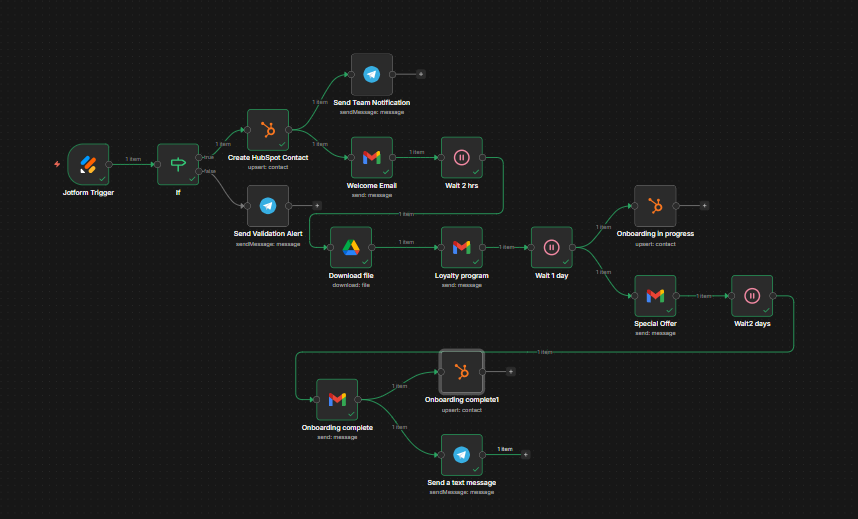The image size is (858, 519).
Task: Select the Welcome Email Gmail node
Action: 372,158
